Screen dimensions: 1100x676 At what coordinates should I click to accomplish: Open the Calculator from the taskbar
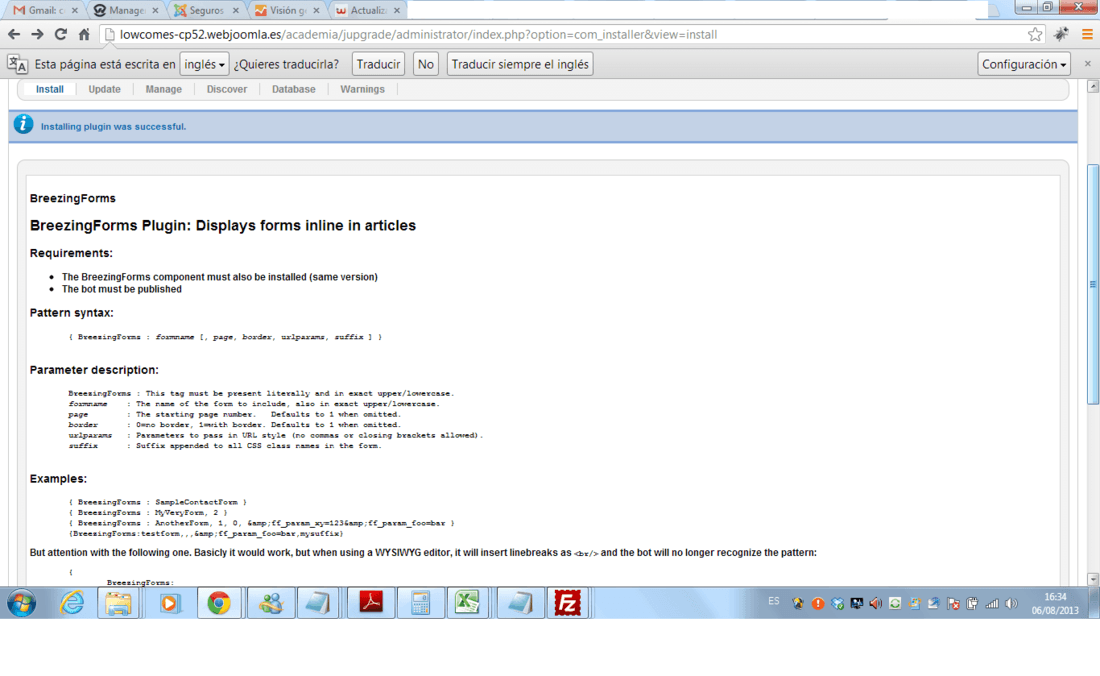coord(420,603)
